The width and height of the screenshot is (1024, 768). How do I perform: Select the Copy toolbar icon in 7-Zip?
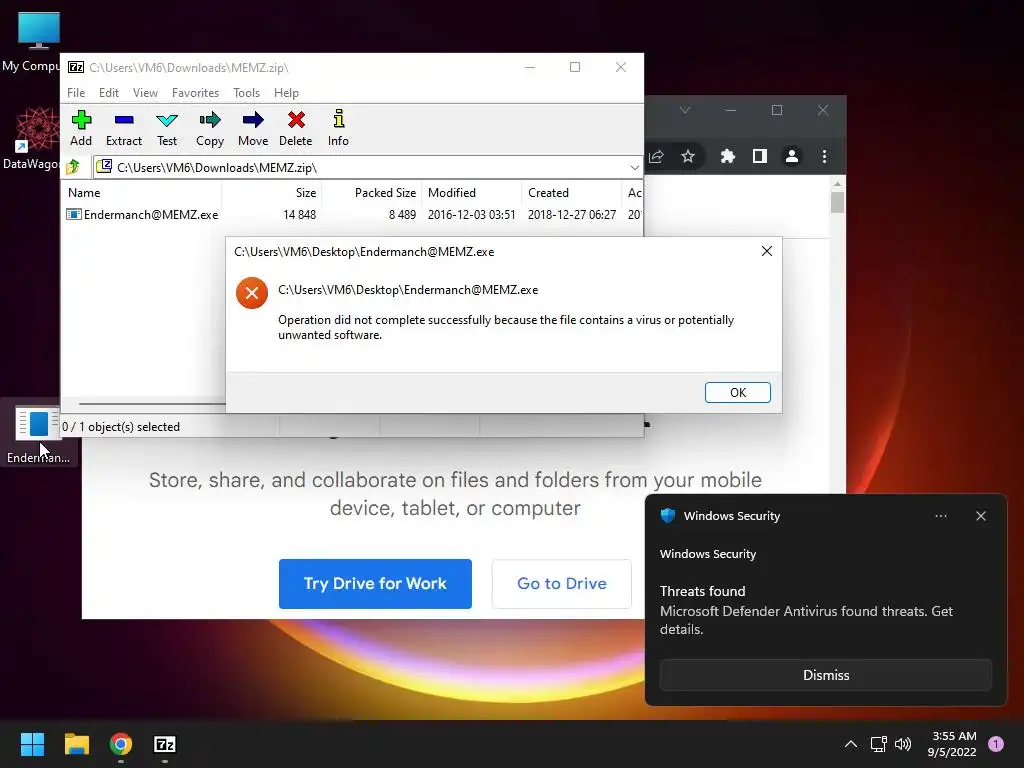[x=210, y=129]
